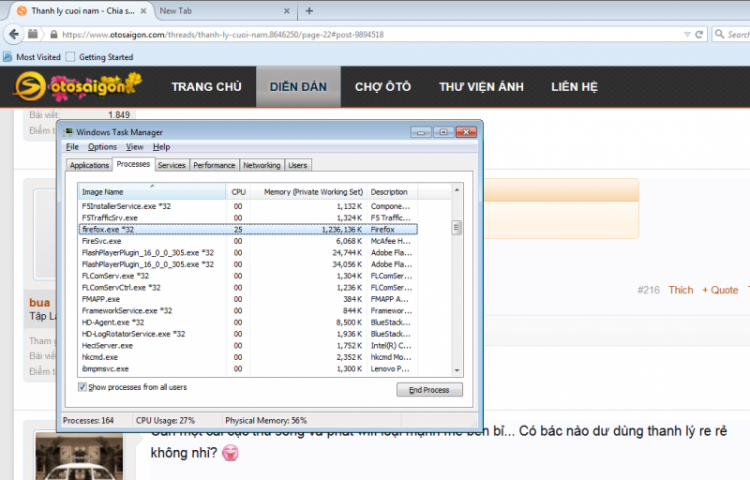Select HD-Agent.exe *32 process
750x480 pixels.
[x=248, y=322]
